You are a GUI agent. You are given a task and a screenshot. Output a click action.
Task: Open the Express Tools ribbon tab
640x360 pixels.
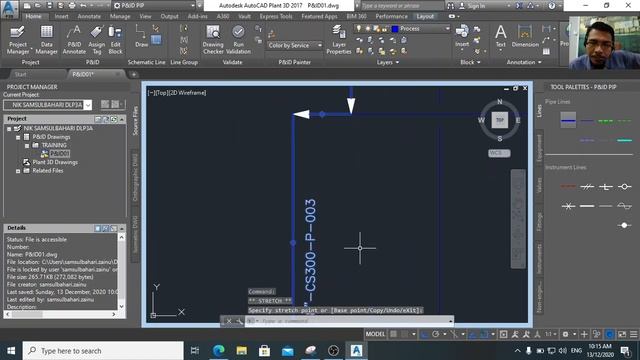pyautogui.click(x=276, y=16)
